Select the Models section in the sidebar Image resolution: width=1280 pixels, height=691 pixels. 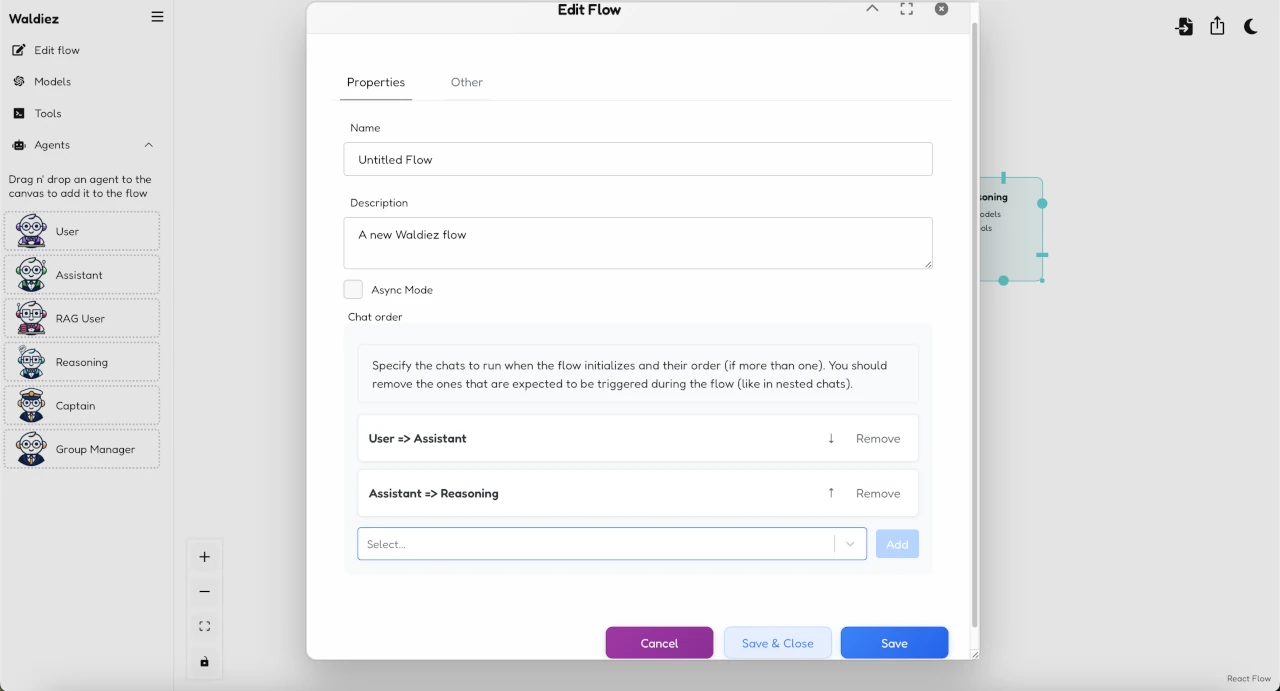(x=52, y=81)
